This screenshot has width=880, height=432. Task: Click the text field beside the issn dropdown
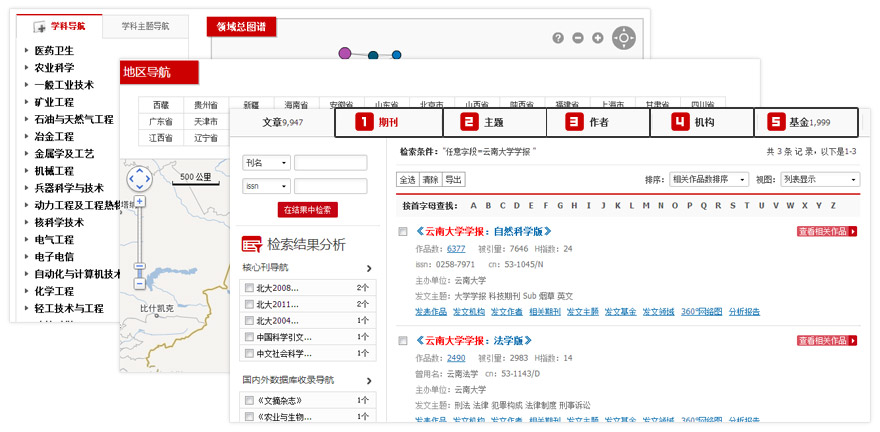tap(330, 185)
